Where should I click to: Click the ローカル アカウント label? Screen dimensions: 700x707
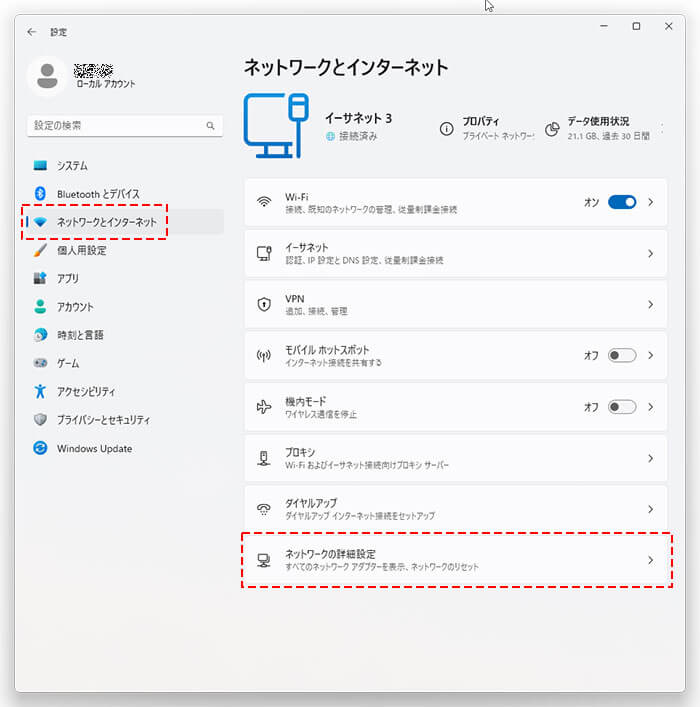click(x=106, y=84)
